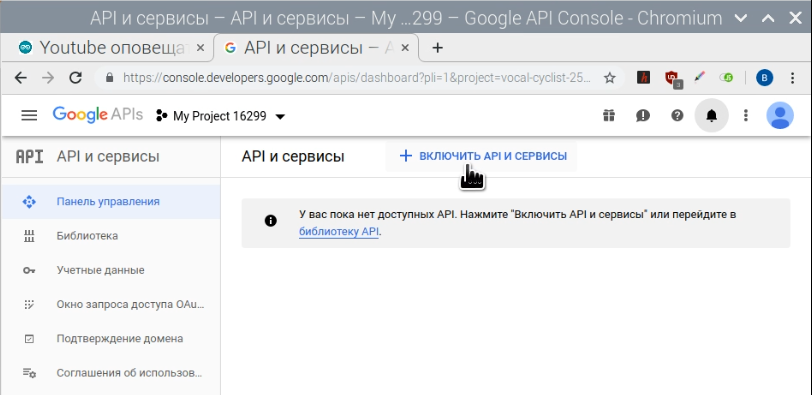This screenshot has height=395, width=812.
Task: Open the red shield uBlock extension
Action: click(673, 79)
